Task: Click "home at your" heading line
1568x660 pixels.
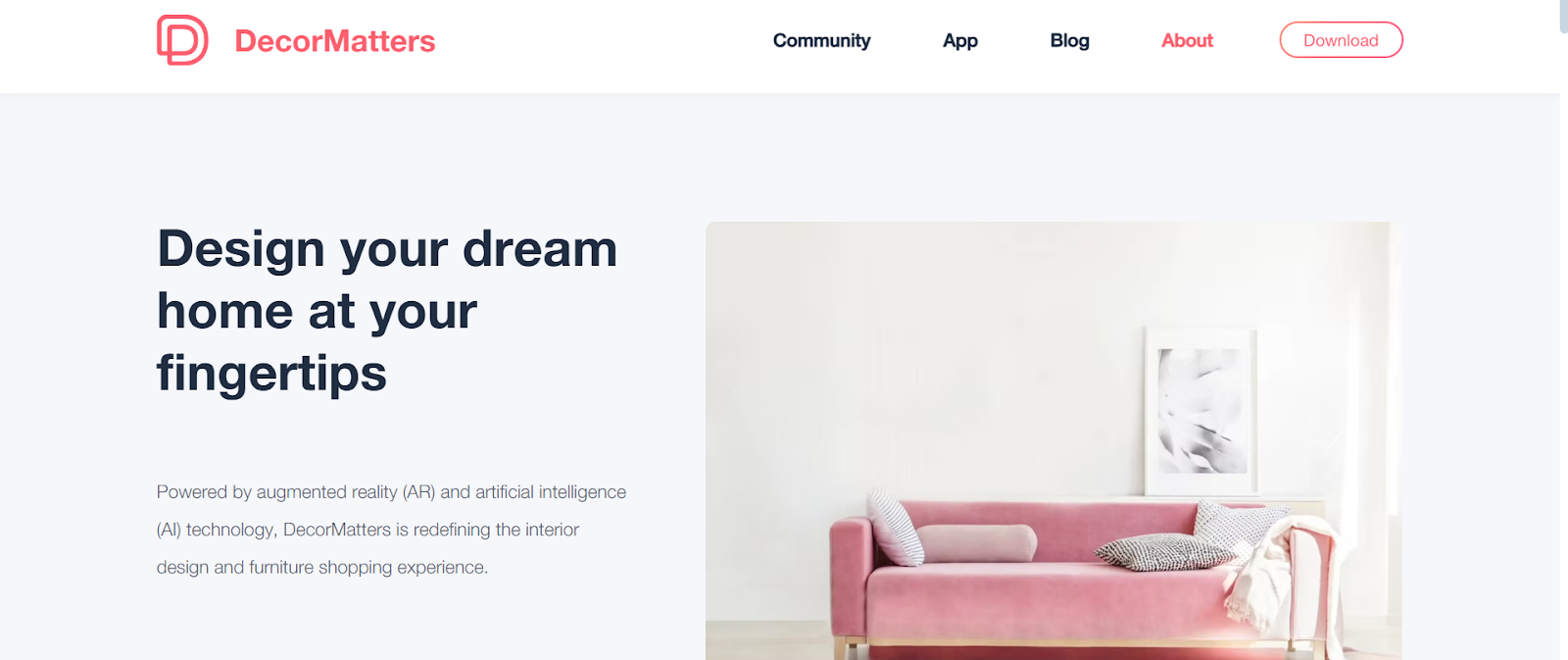Action: 317,312
